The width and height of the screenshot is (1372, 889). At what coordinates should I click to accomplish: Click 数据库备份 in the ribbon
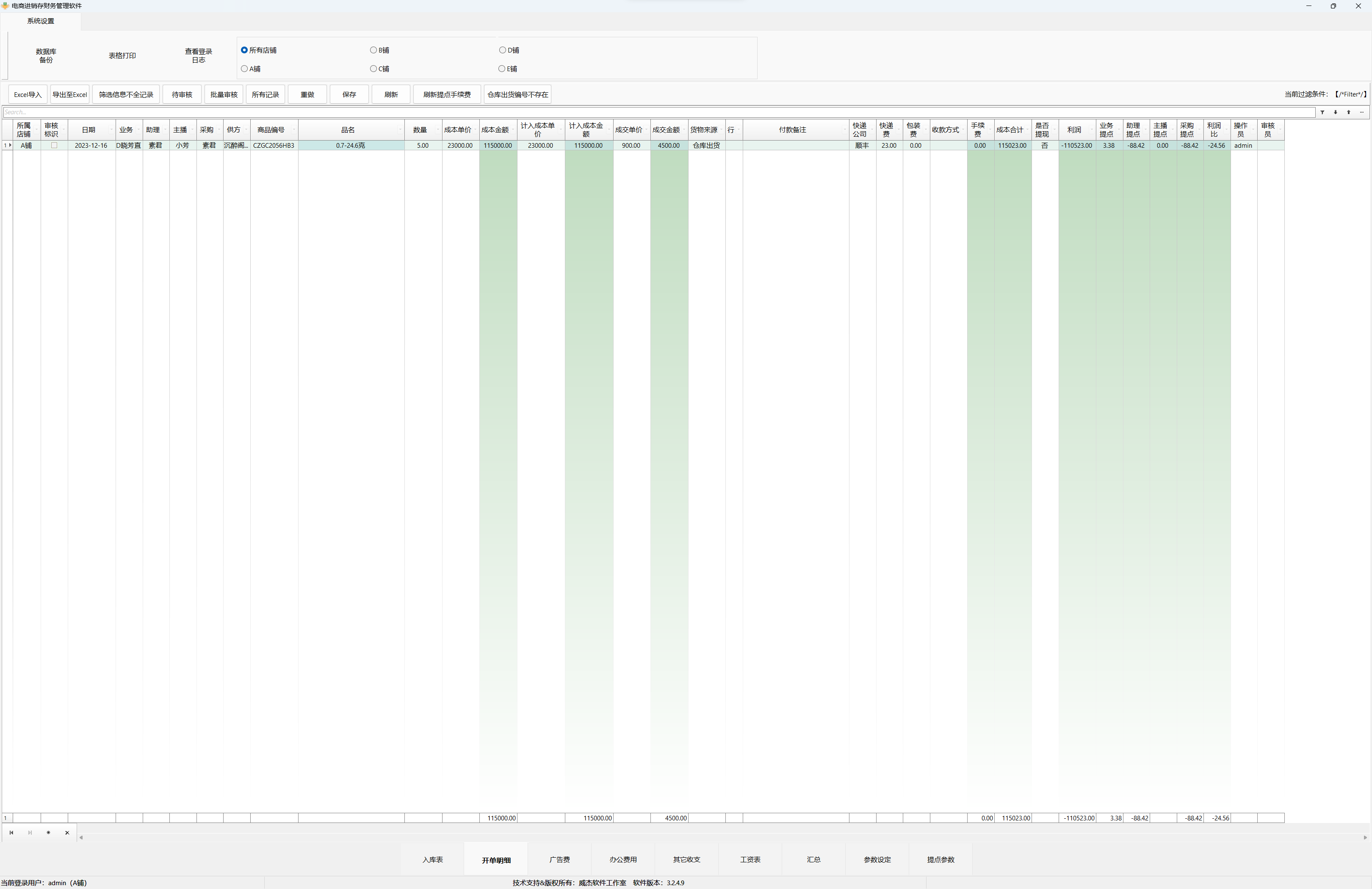click(46, 56)
